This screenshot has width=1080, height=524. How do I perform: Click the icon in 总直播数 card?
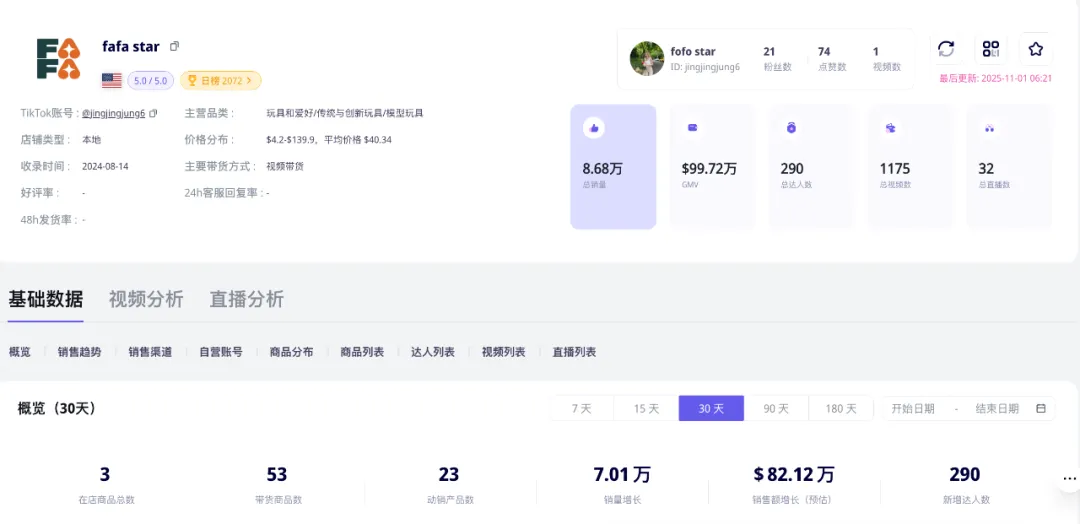990,127
